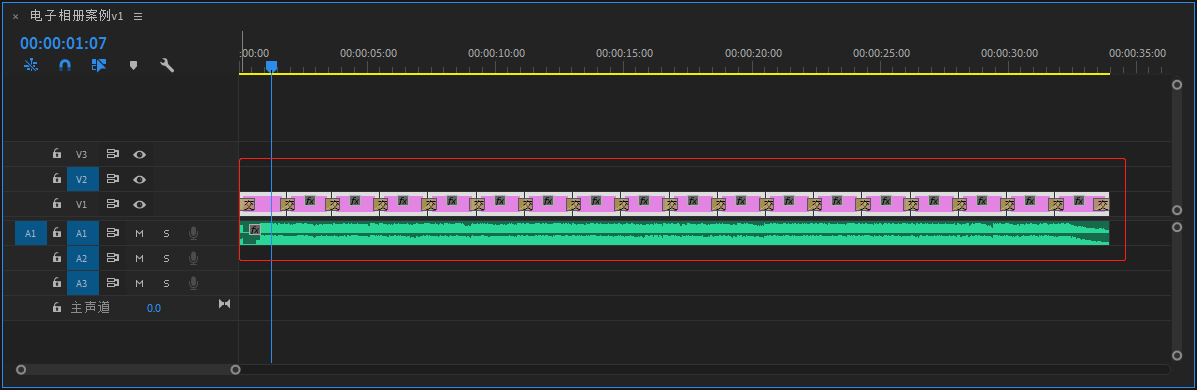1197x390 pixels.
Task: Toggle sync lock for V3
Action: tap(113, 154)
